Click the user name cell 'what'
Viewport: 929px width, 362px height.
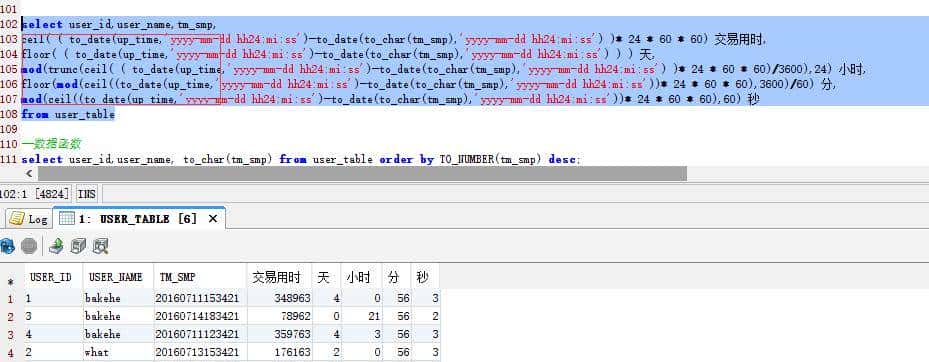coord(118,353)
